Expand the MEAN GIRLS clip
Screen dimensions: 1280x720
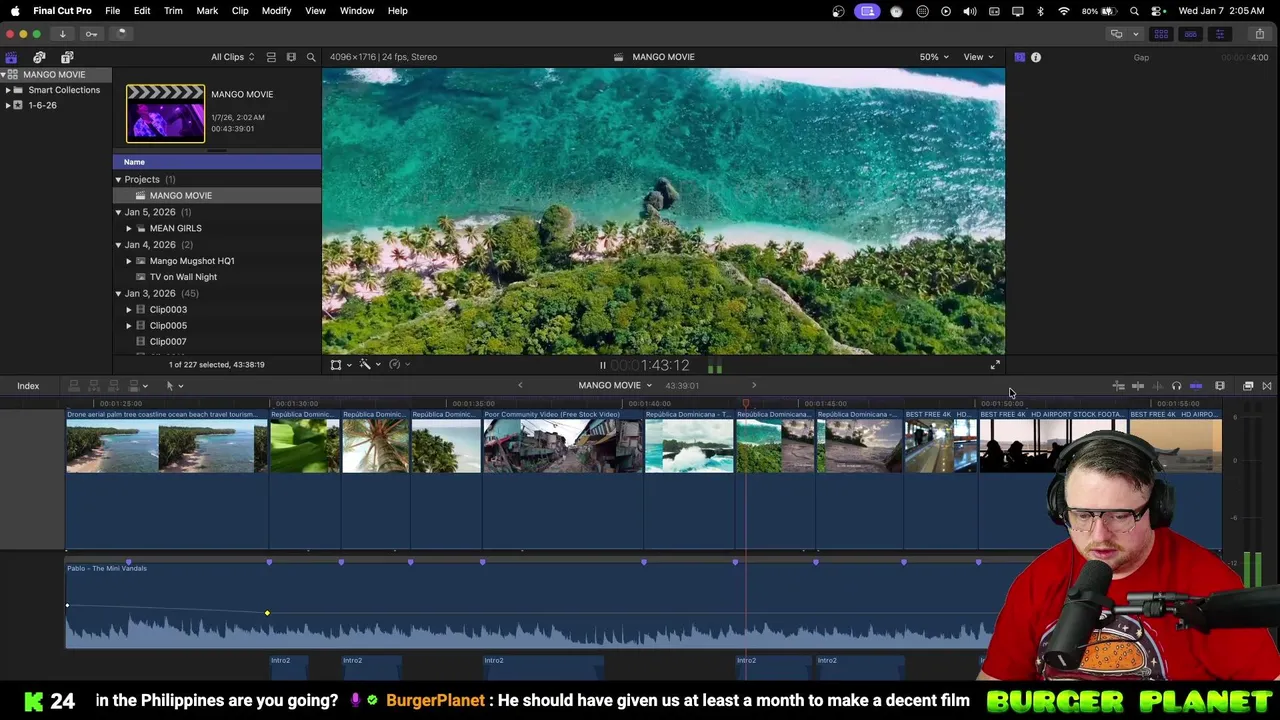pos(129,228)
